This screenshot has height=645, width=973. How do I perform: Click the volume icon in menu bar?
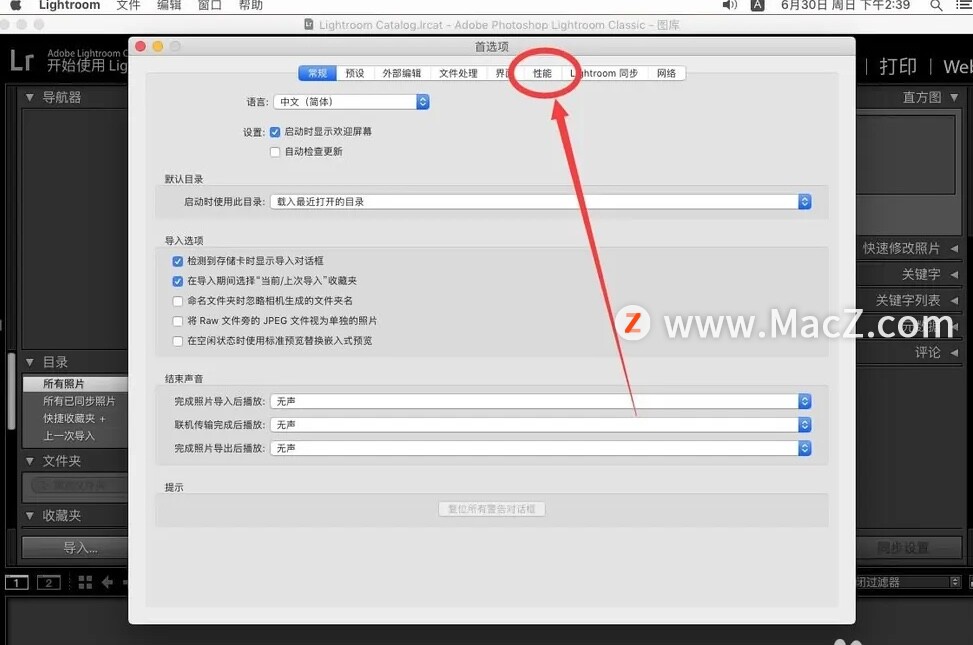(x=730, y=5)
